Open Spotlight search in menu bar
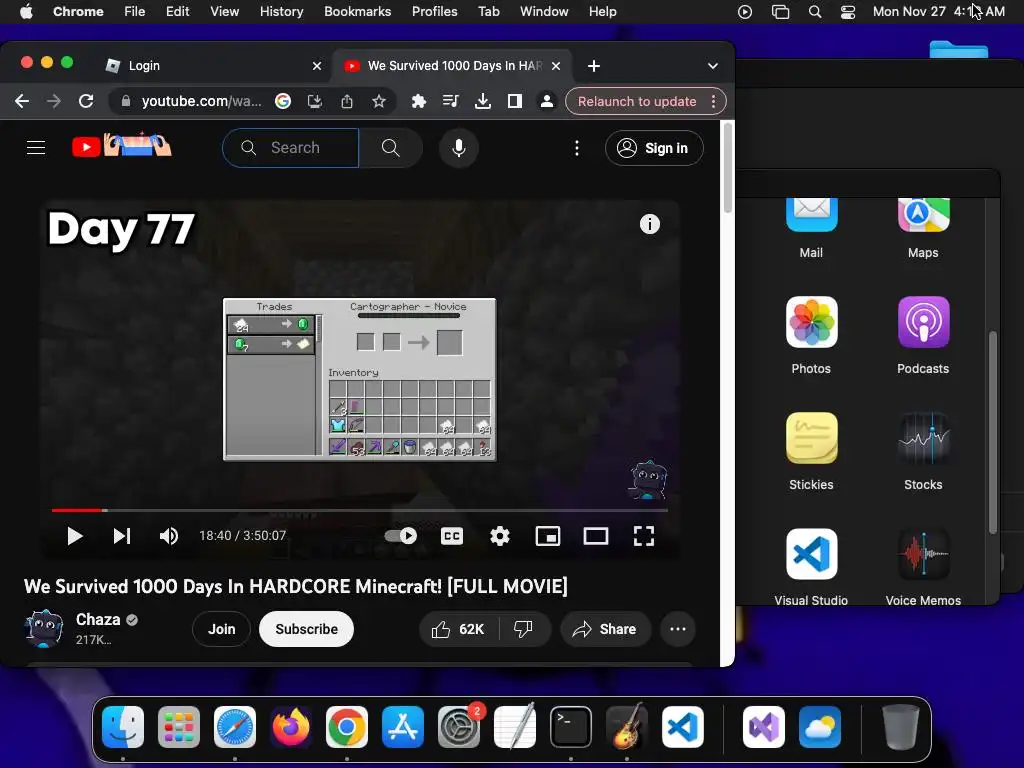The width and height of the screenshot is (1024, 768). (814, 12)
